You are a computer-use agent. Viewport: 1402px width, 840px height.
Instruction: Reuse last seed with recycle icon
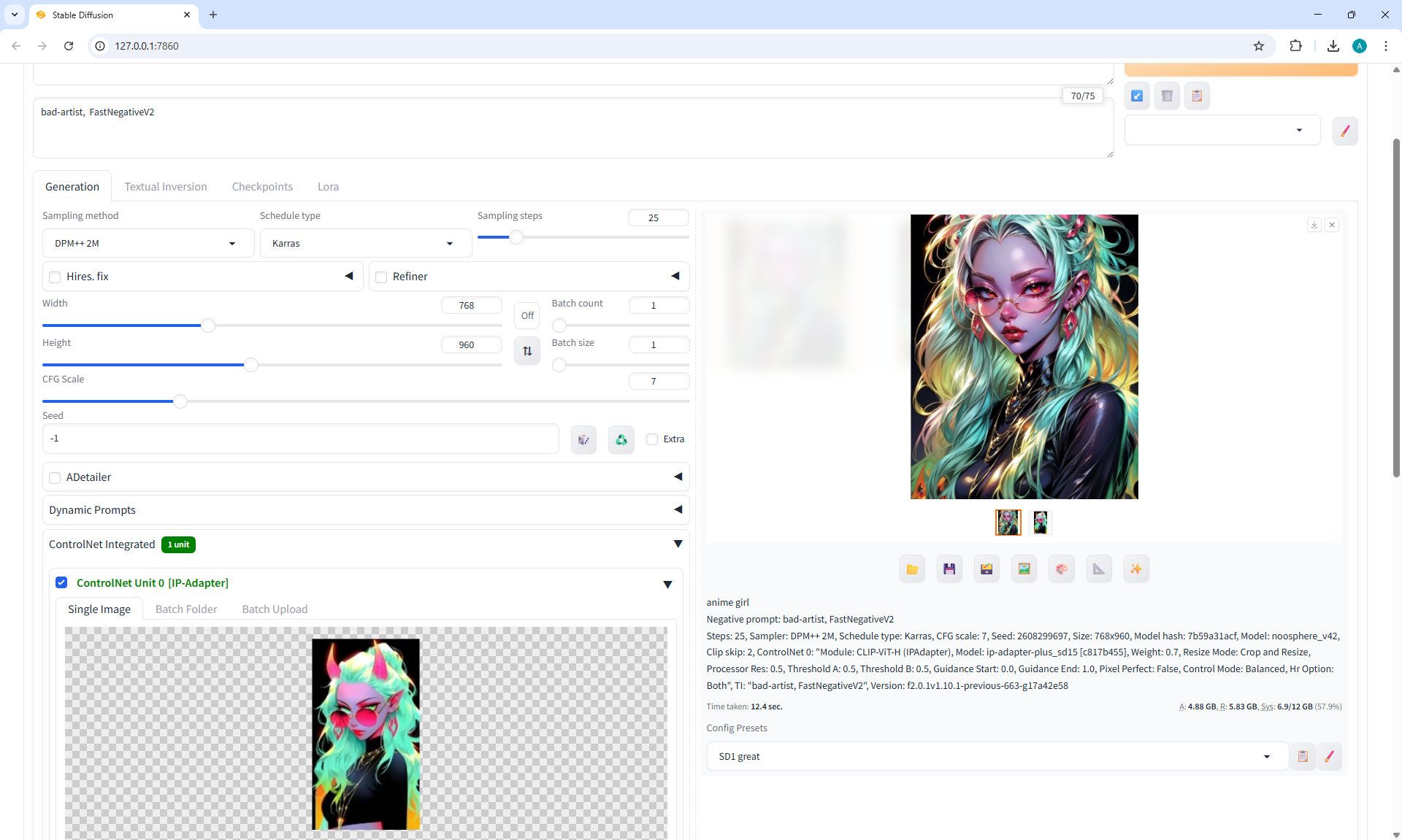pyautogui.click(x=621, y=439)
